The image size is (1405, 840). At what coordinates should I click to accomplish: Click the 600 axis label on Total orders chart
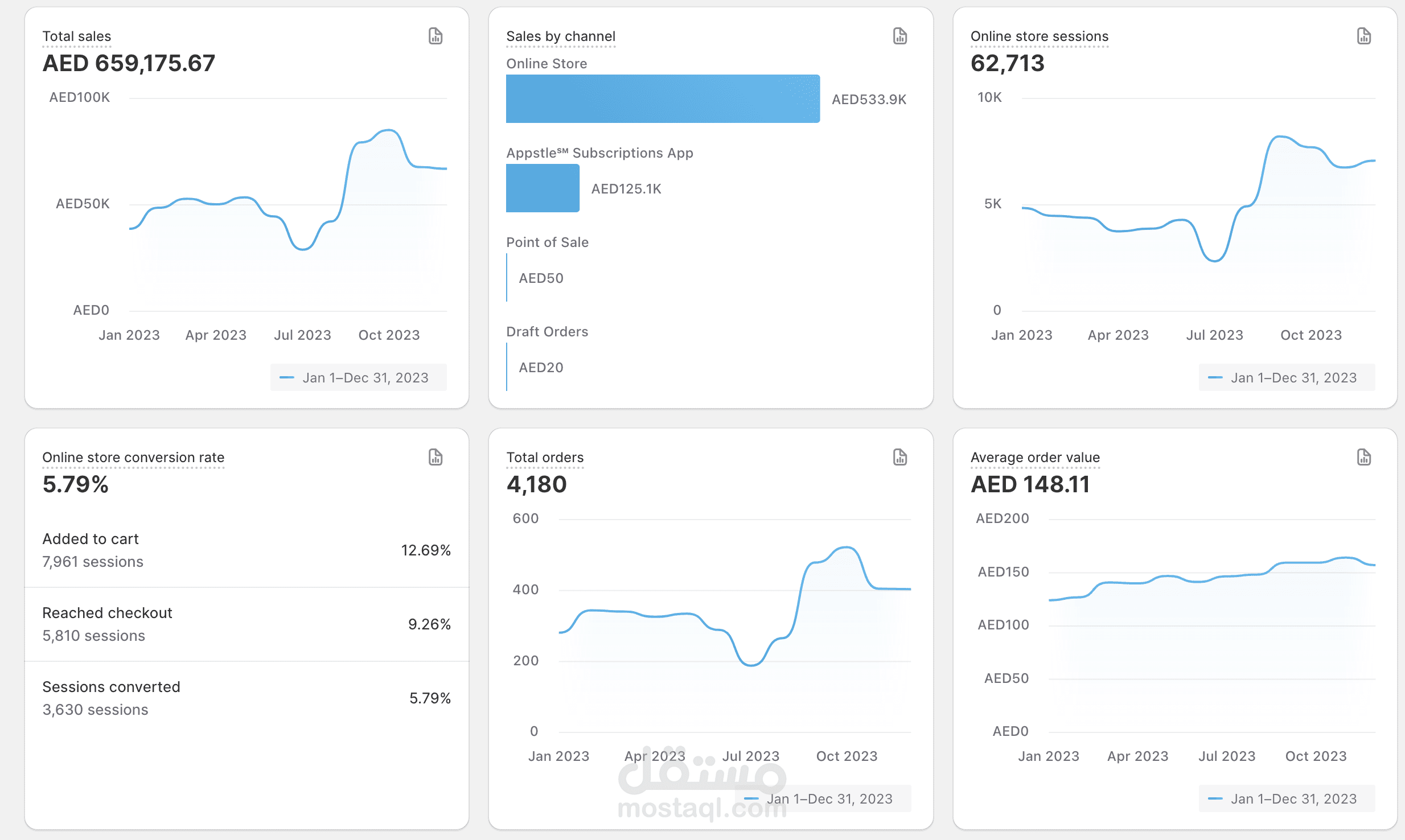coord(525,518)
